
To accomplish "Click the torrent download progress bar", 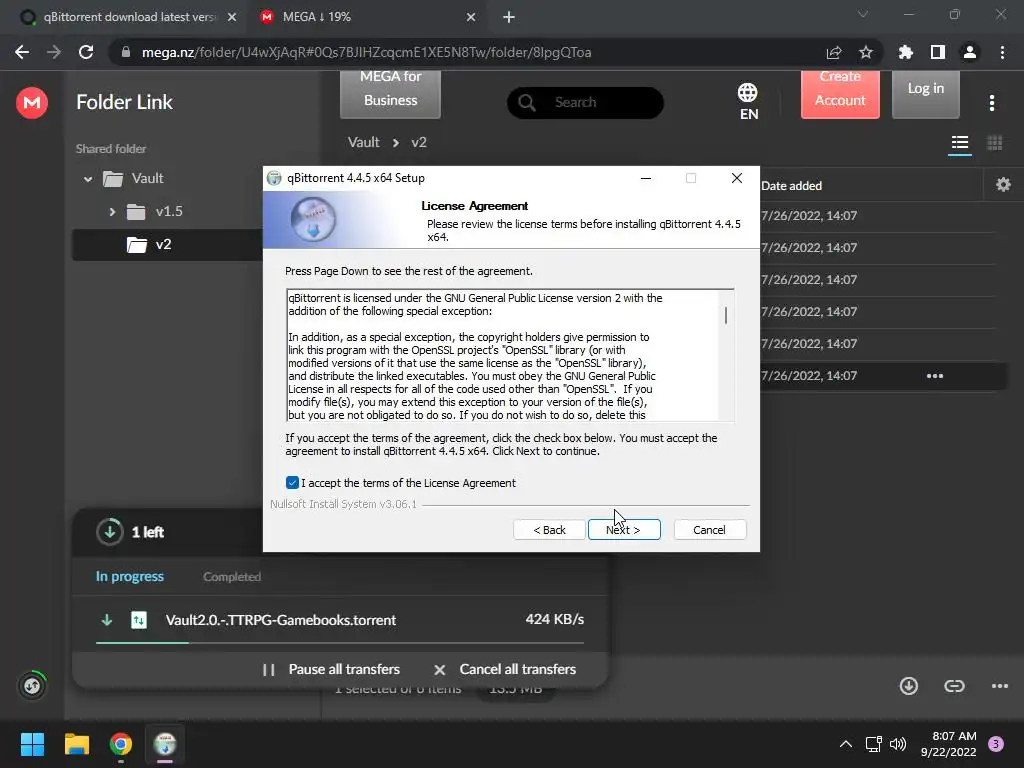I will 340,643.
